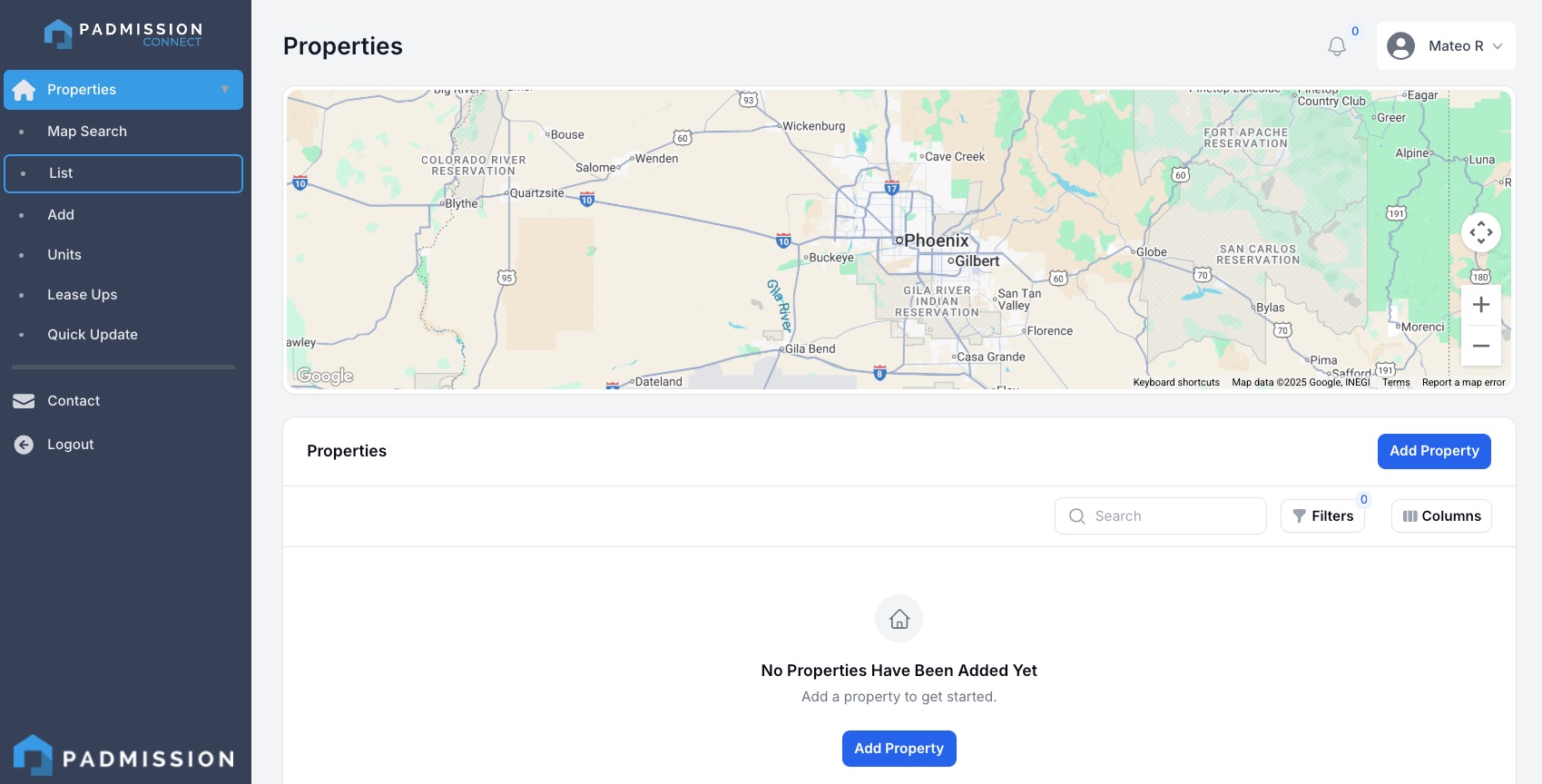Click the Google logo on the map
This screenshot has width=1542, height=784.
point(324,376)
